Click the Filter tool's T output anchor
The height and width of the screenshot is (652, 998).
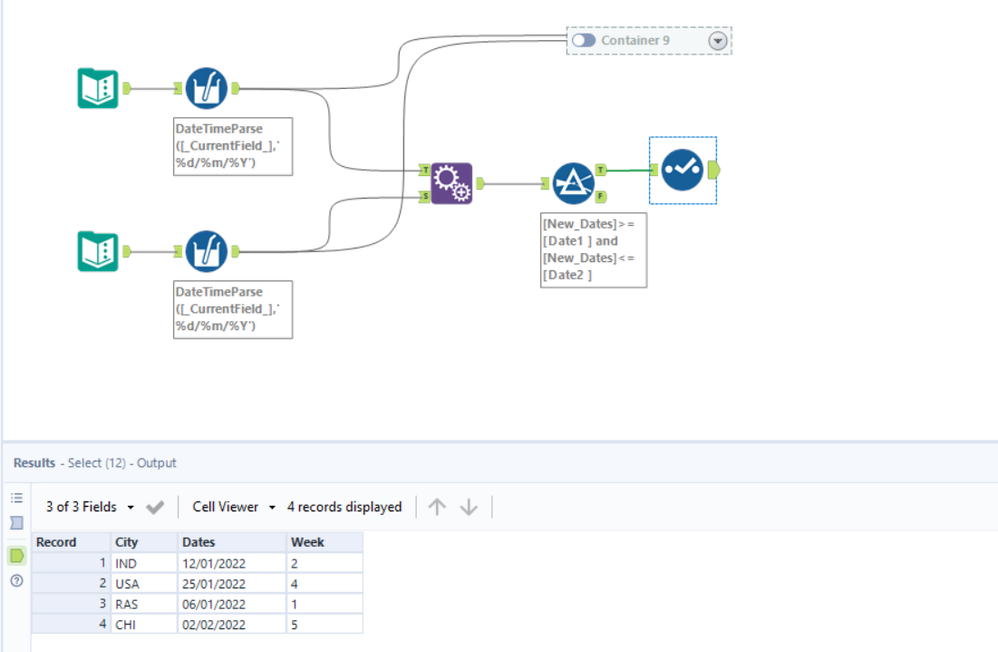601,169
